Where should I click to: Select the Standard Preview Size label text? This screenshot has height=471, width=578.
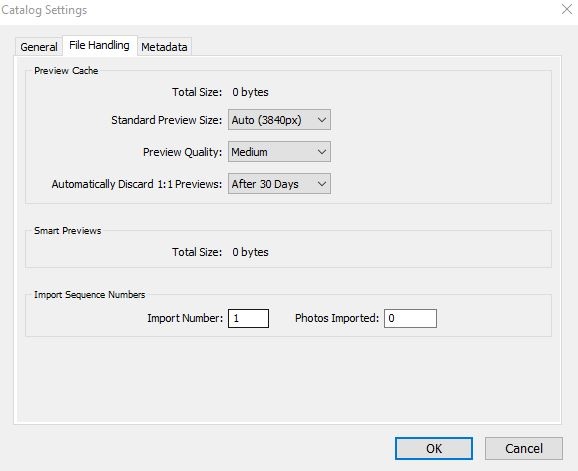click(x=167, y=120)
